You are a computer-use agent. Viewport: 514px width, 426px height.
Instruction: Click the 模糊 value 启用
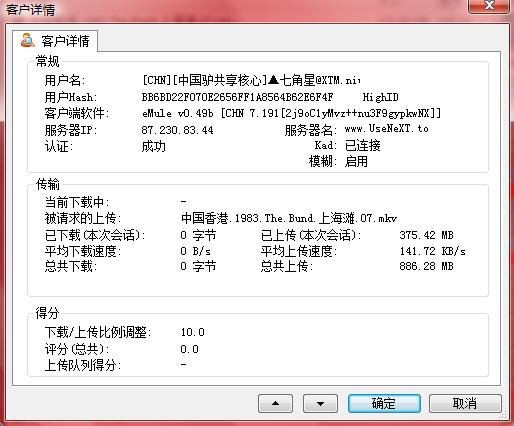click(x=356, y=161)
